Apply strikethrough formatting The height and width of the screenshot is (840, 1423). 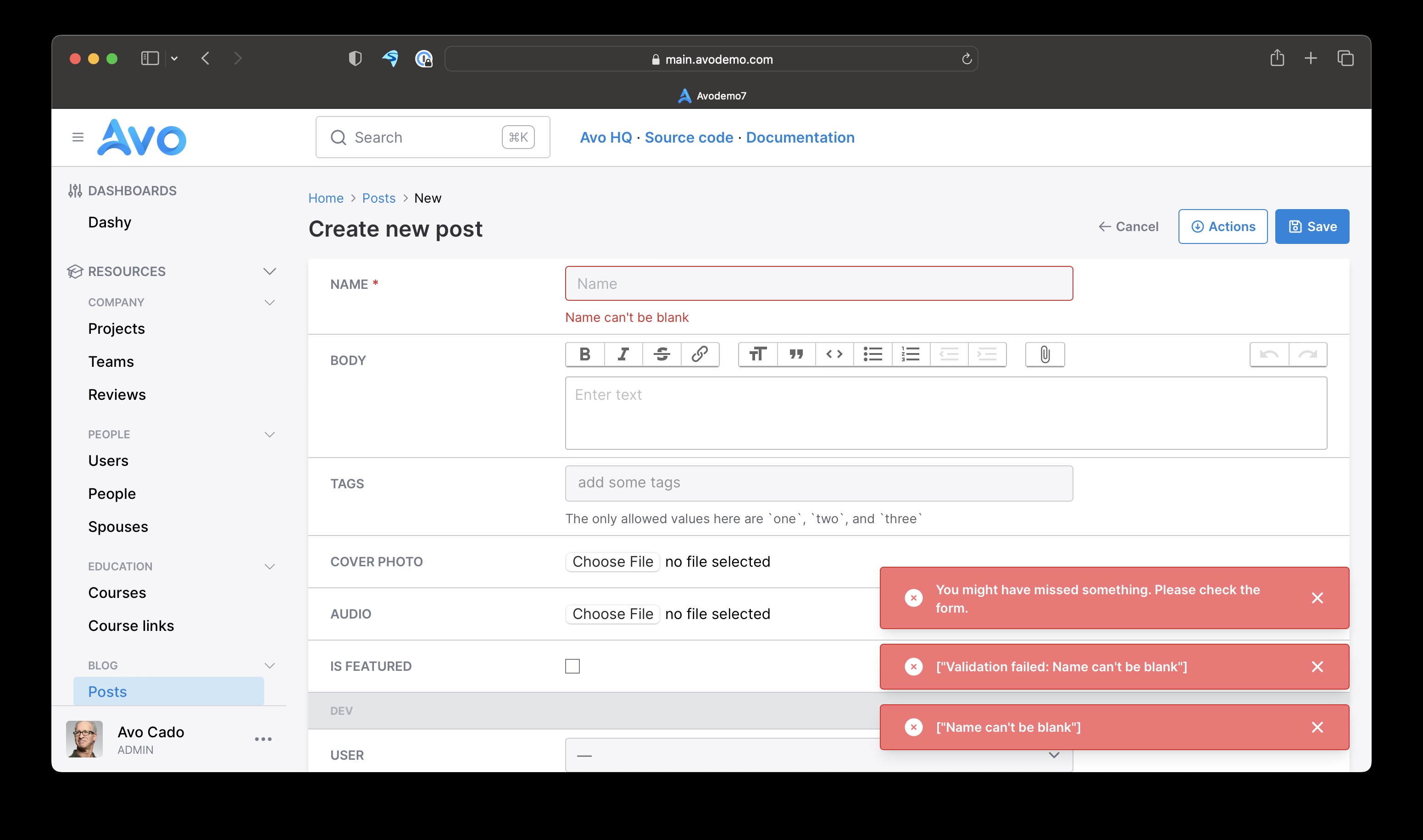click(x=662, y=354)
